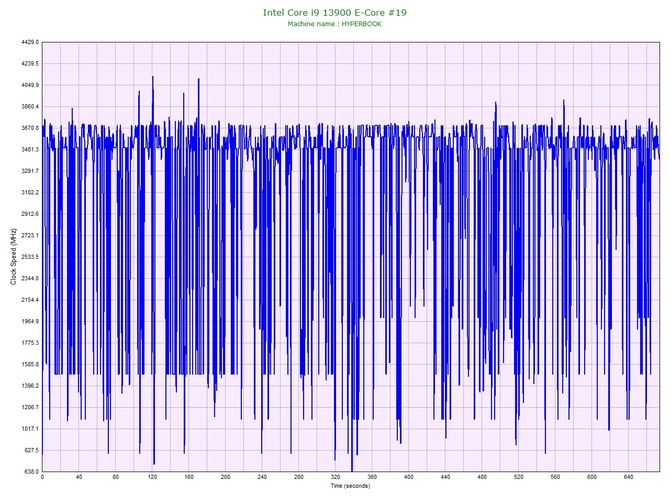Click the 320 tick on time axis

coord(335,477)
